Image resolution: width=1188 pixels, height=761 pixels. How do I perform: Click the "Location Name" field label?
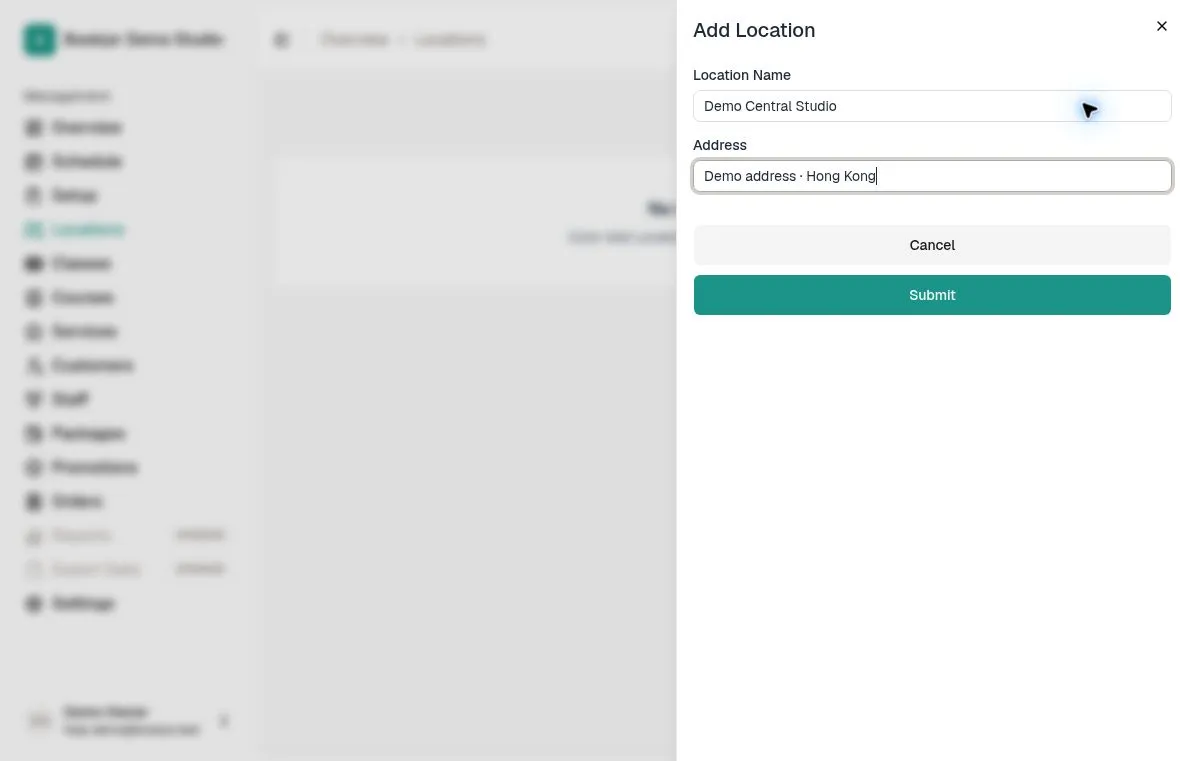(742, 75)
